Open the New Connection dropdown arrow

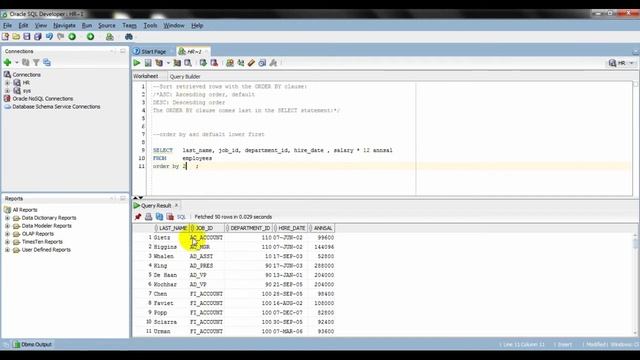click(x=17, y=62)
